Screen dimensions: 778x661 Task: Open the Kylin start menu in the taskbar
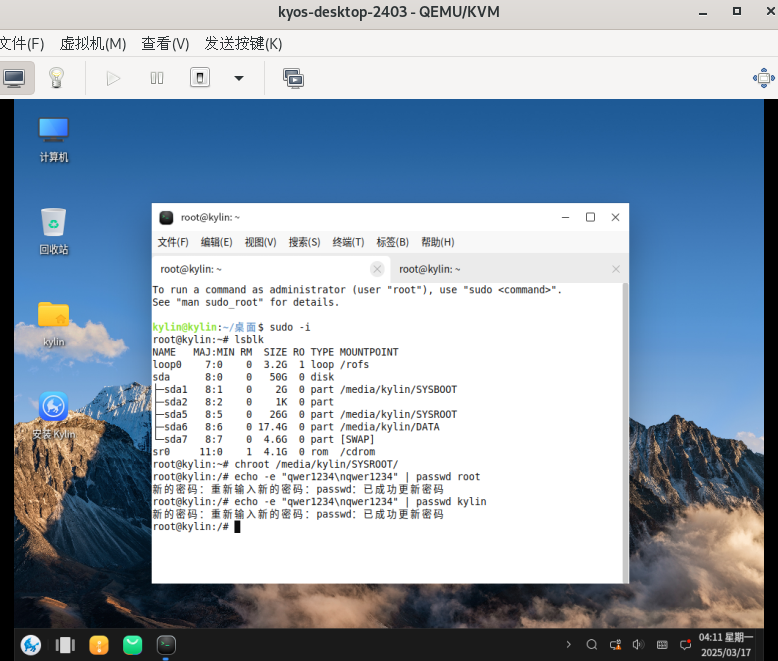tap(31, 645)
